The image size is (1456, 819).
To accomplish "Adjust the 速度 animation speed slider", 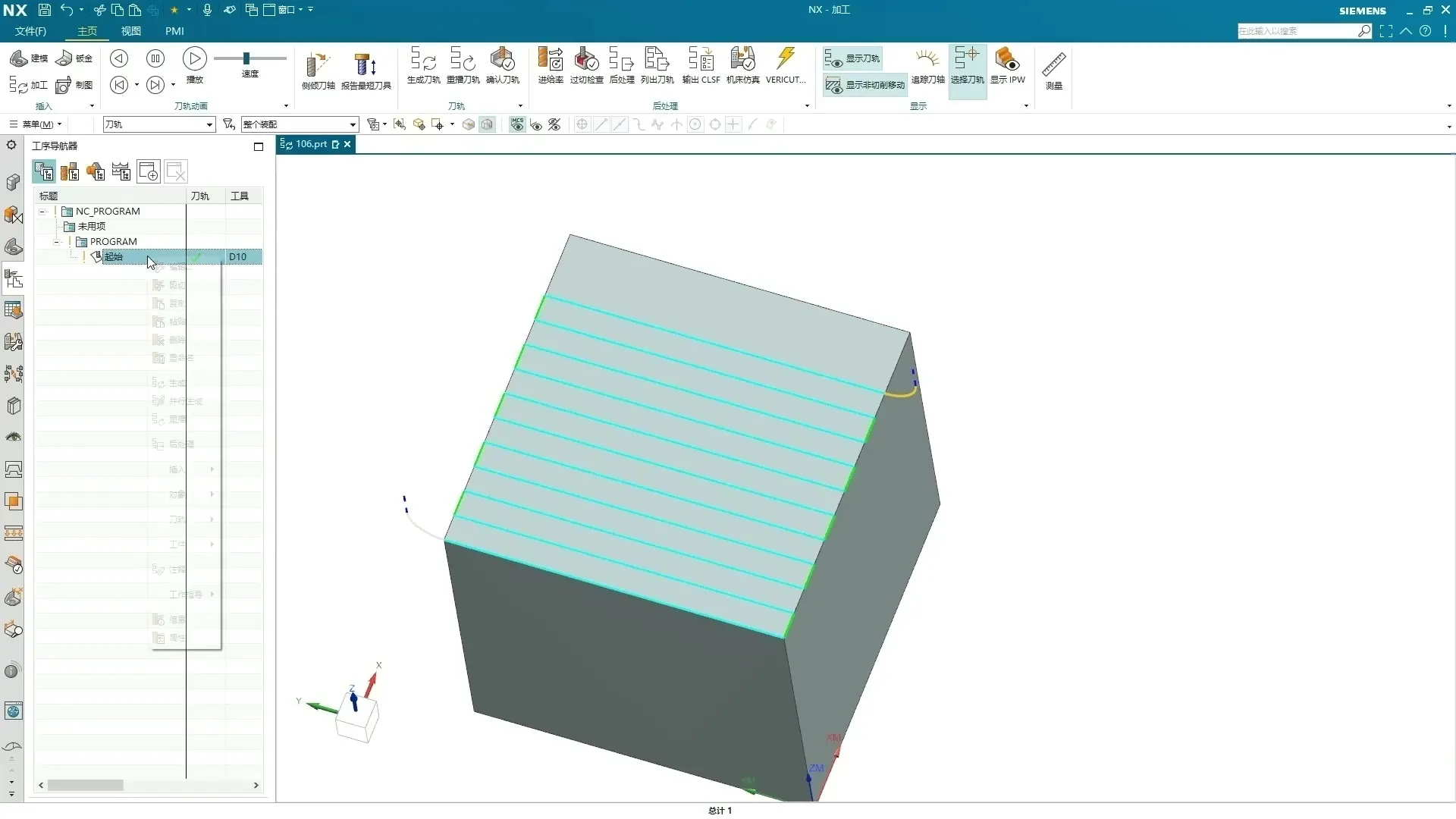I will pos(246,58).
